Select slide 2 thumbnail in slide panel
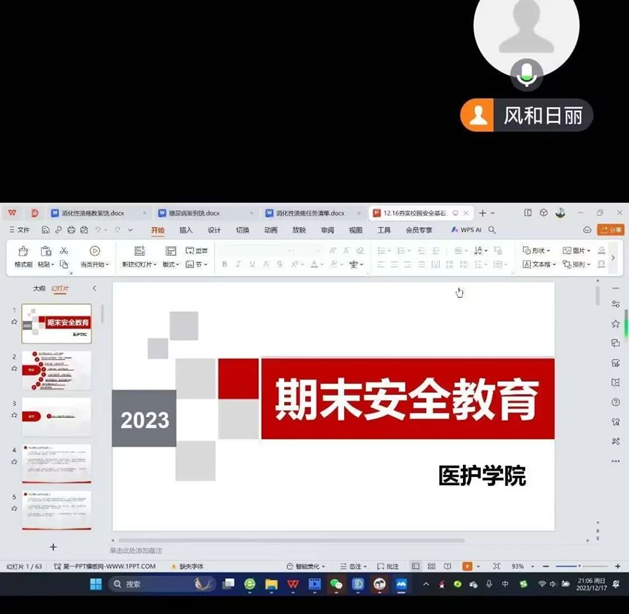This screenshot has width=629, height=614. click(x=56, y=370)
